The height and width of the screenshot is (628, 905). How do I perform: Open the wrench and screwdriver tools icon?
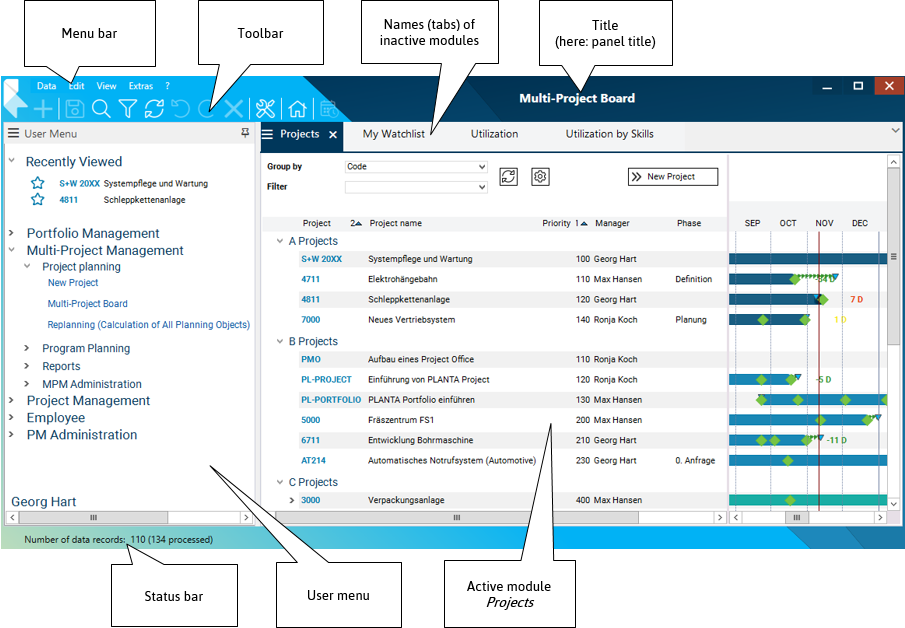click(265, 109)
